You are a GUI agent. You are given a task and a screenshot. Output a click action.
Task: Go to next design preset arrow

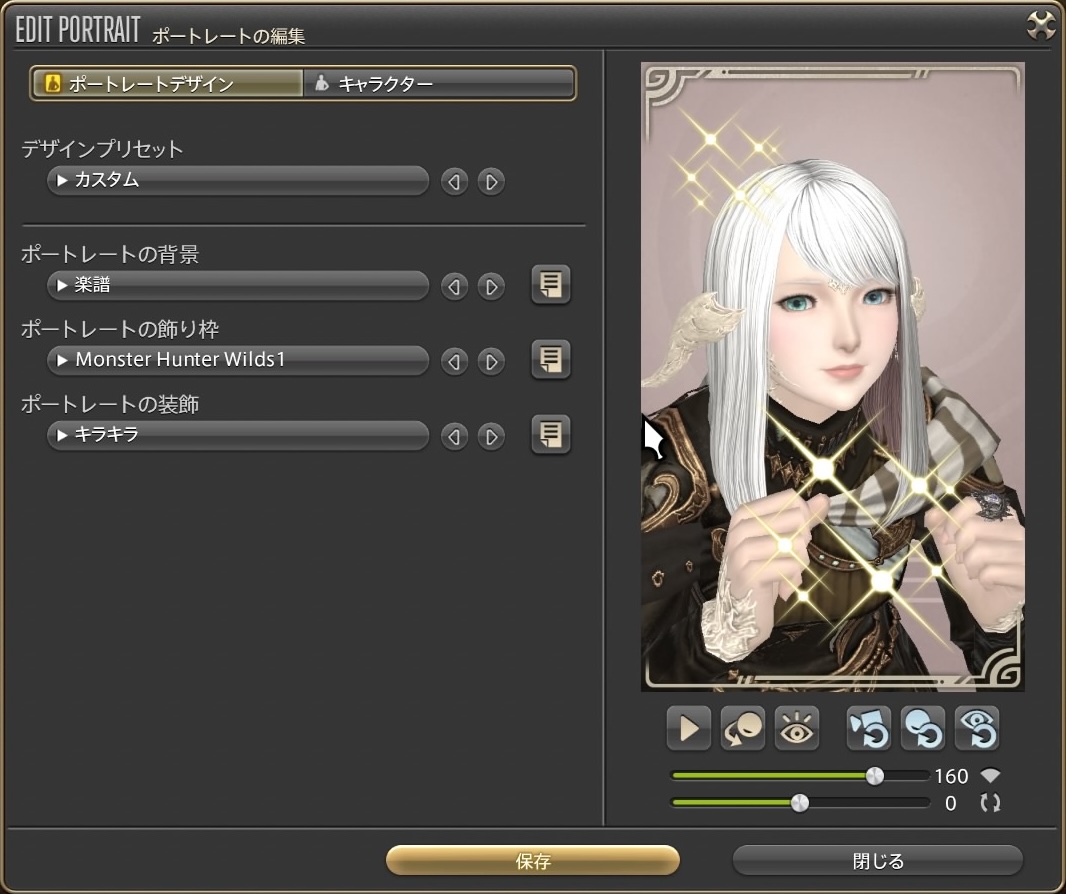tap(490, 182)
